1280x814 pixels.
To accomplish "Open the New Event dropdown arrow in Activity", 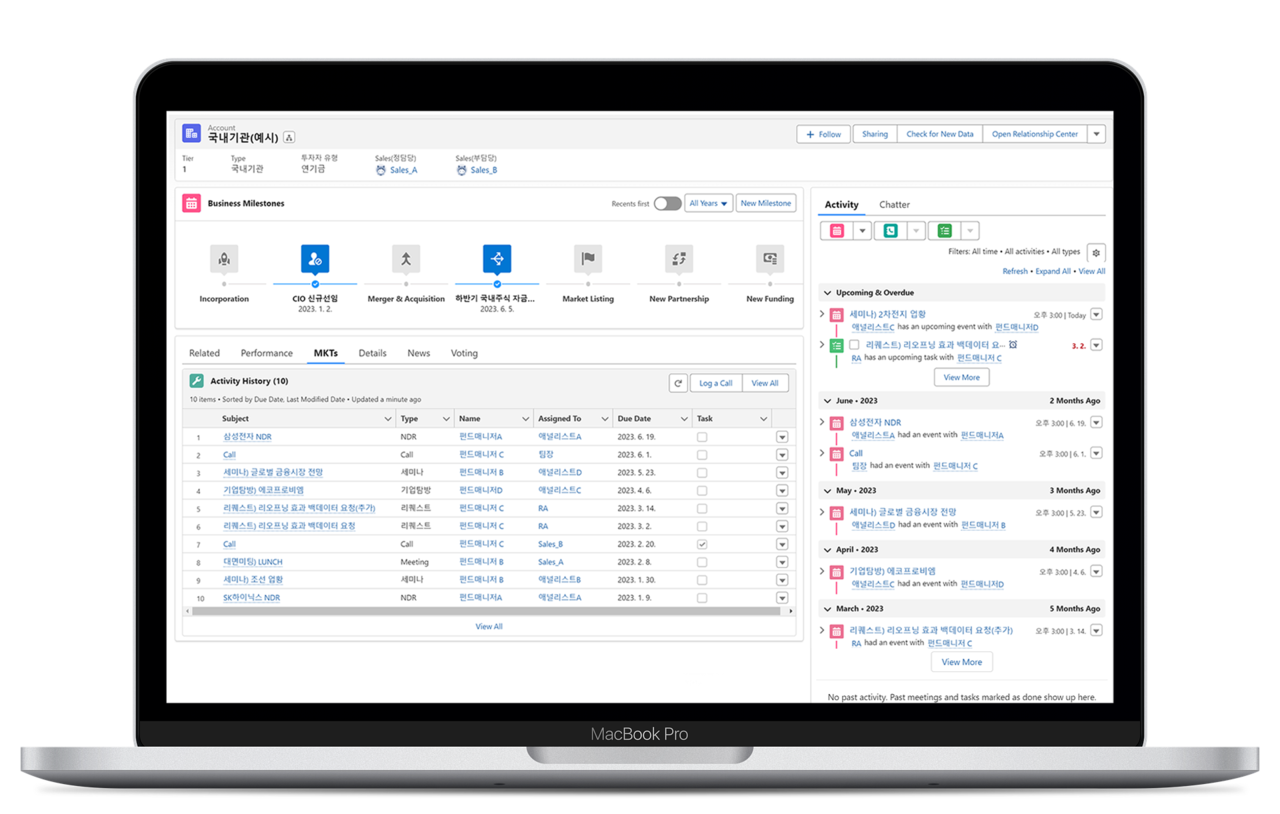I will coord(862,231).
